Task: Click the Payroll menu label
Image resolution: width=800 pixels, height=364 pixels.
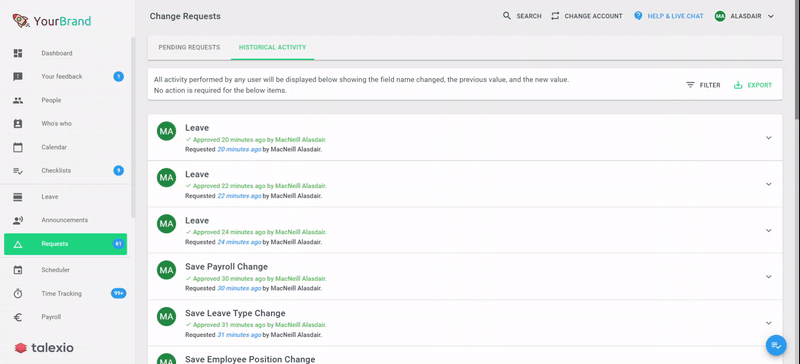Action: pos(51,317)
